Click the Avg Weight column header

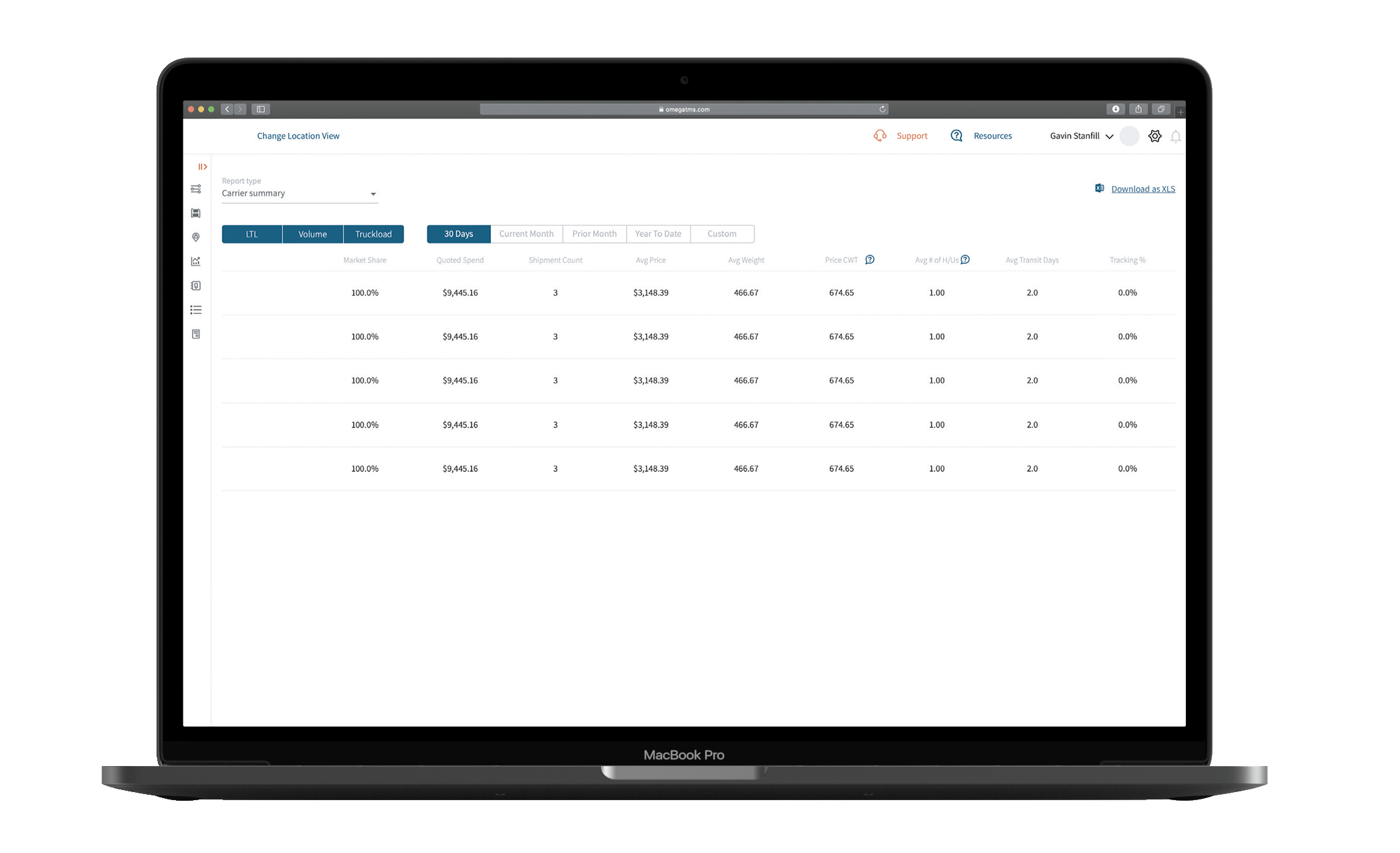point(746,260)
